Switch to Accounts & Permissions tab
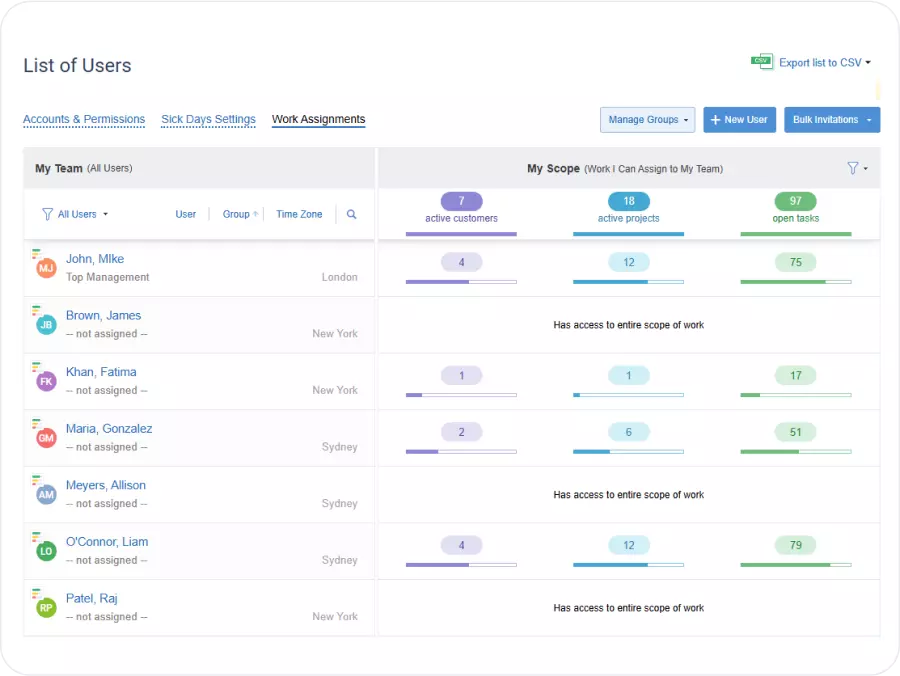900x676 pixels. pos(84,119)
